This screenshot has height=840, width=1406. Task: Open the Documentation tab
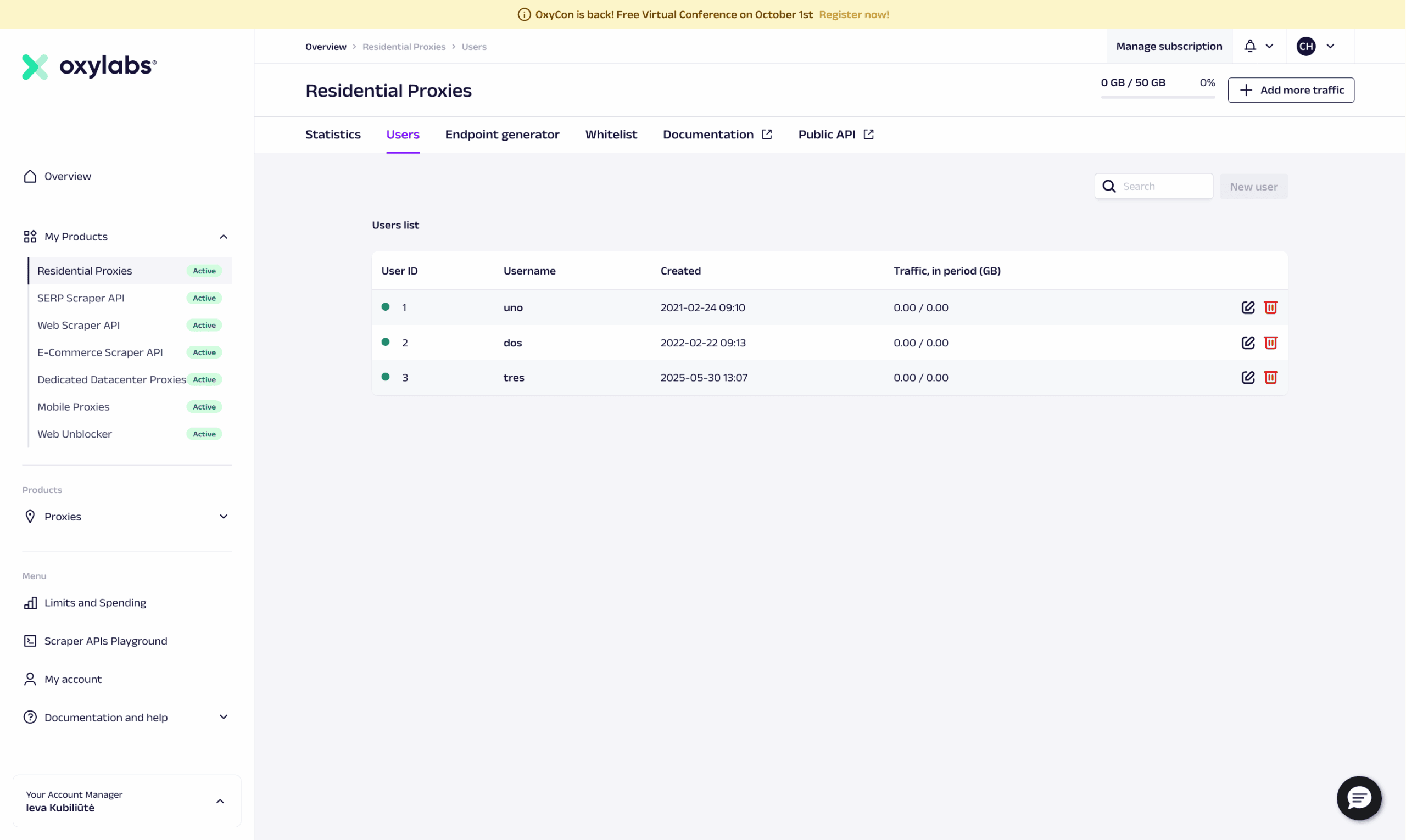tap(717, 134)
